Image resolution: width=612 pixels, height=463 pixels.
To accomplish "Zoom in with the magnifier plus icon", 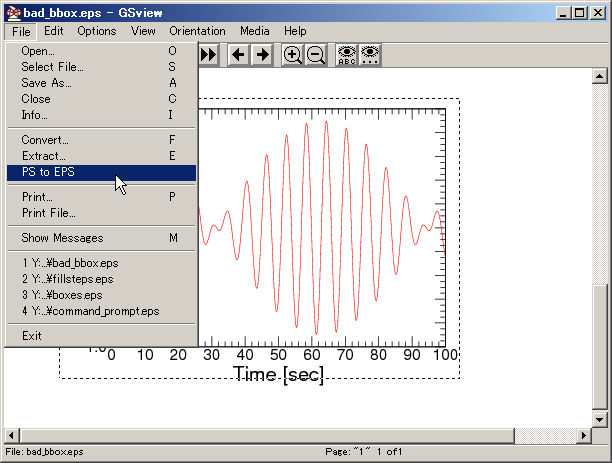I will 293,55.
